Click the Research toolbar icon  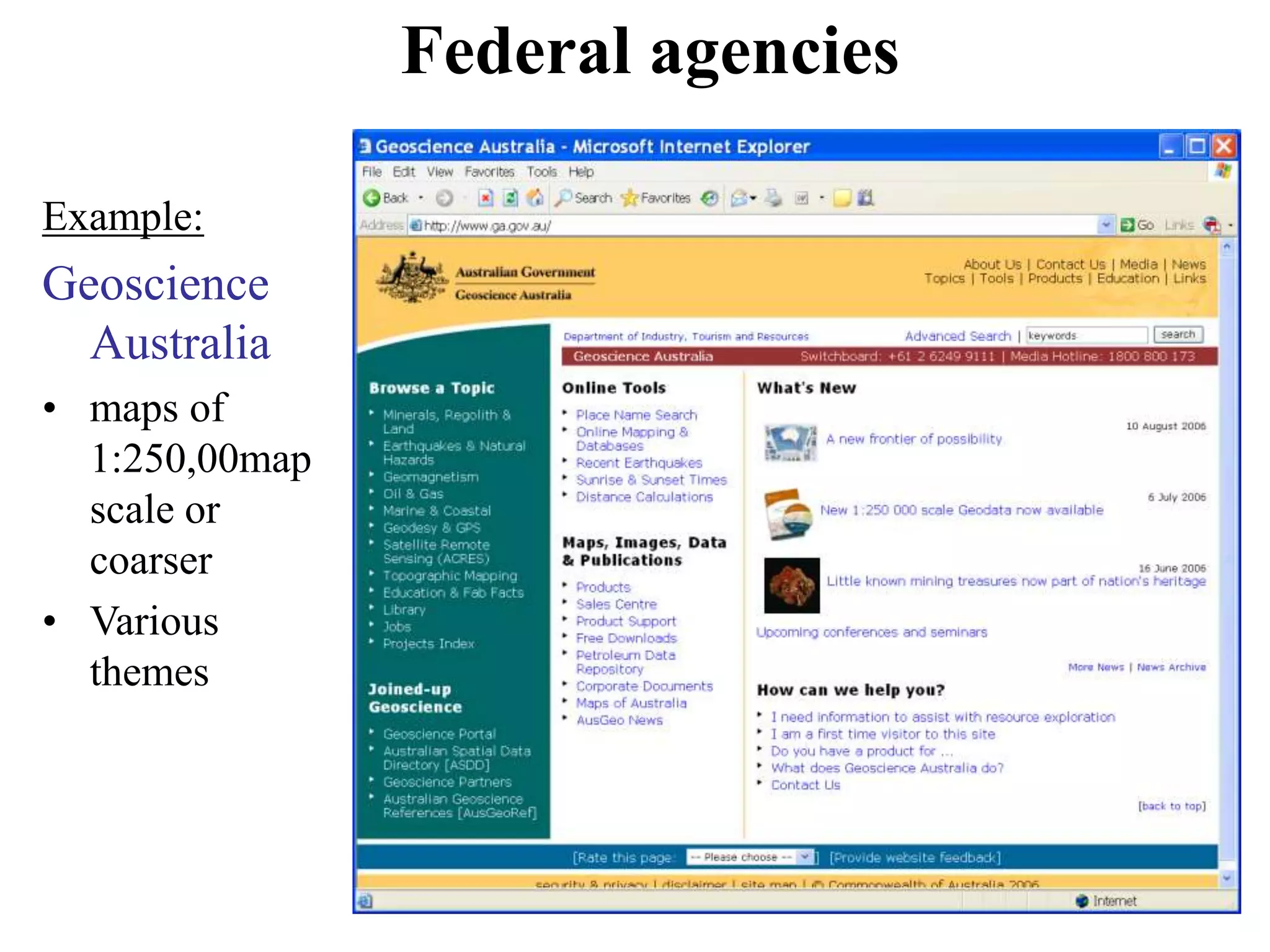pos(866,198)
